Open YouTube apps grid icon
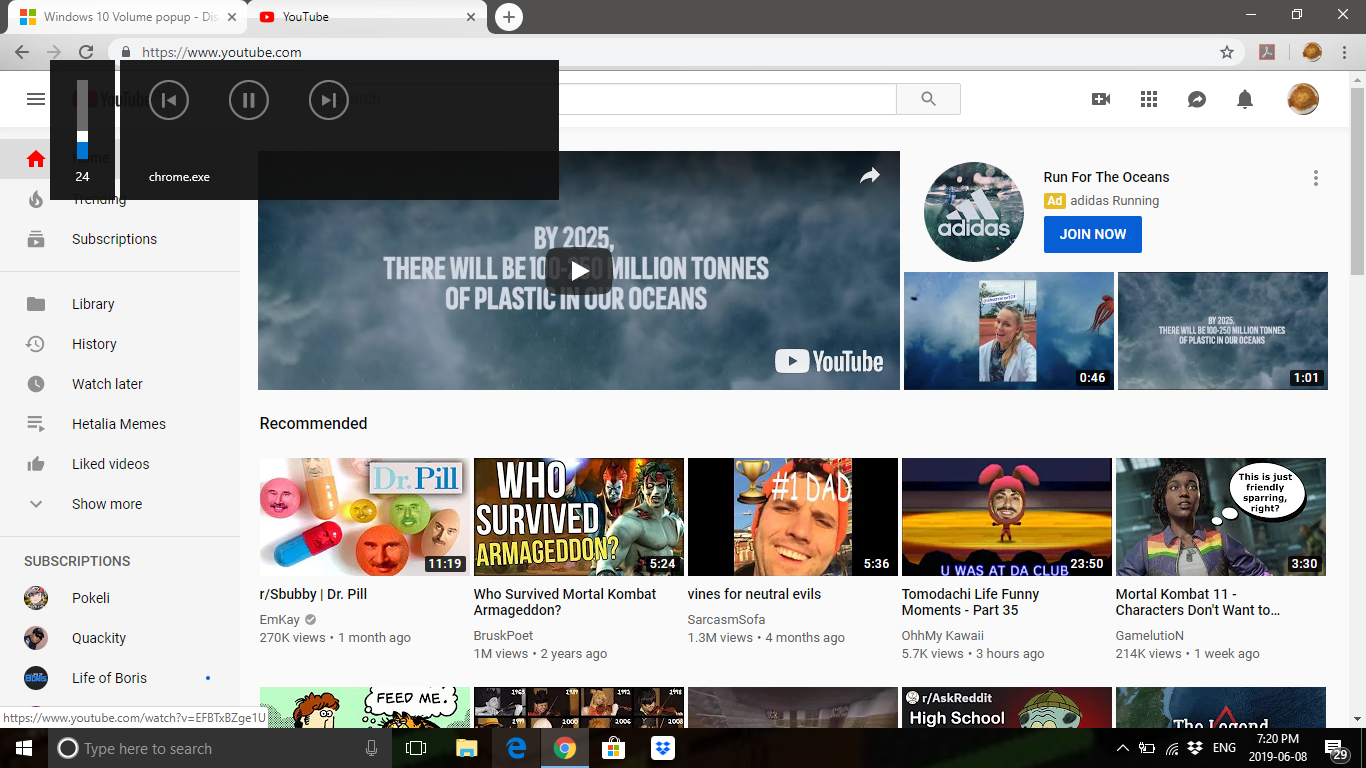The image size is (1366, 768). (1149, 99)
